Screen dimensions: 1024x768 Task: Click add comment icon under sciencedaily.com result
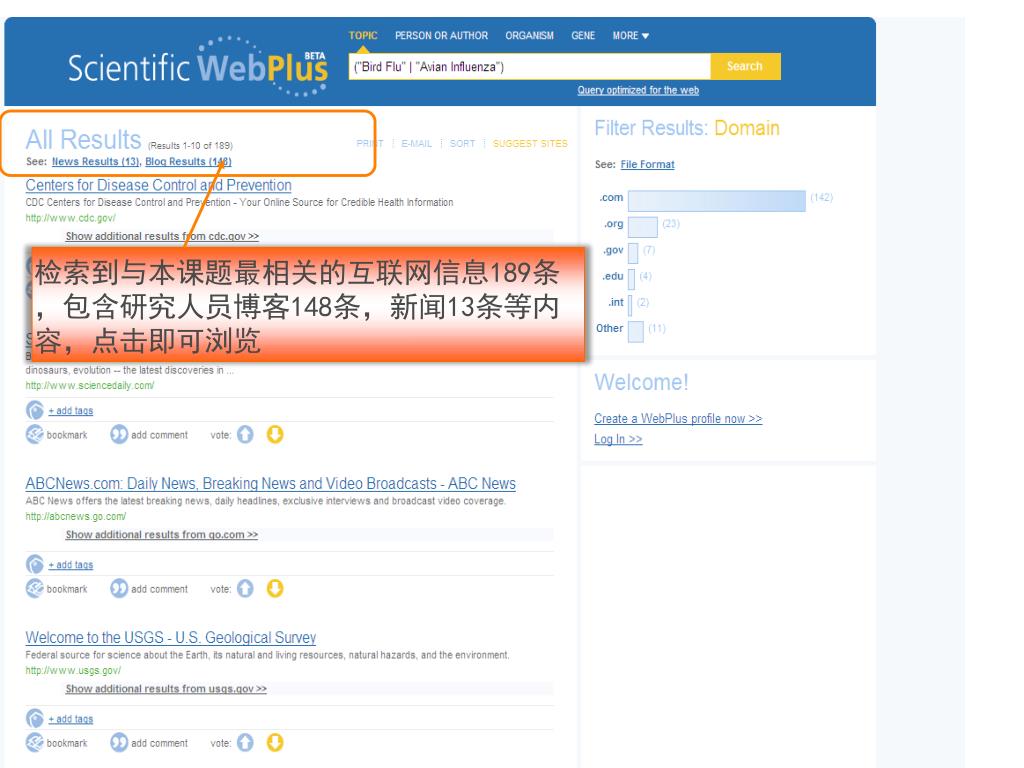click(x=119, y=434)
